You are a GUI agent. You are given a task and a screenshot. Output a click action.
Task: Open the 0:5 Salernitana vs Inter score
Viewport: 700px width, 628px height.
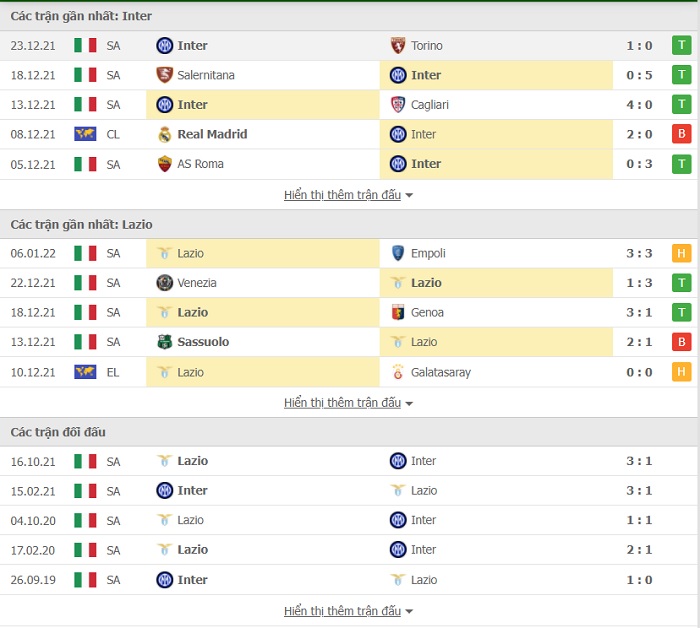pos(639,75)
